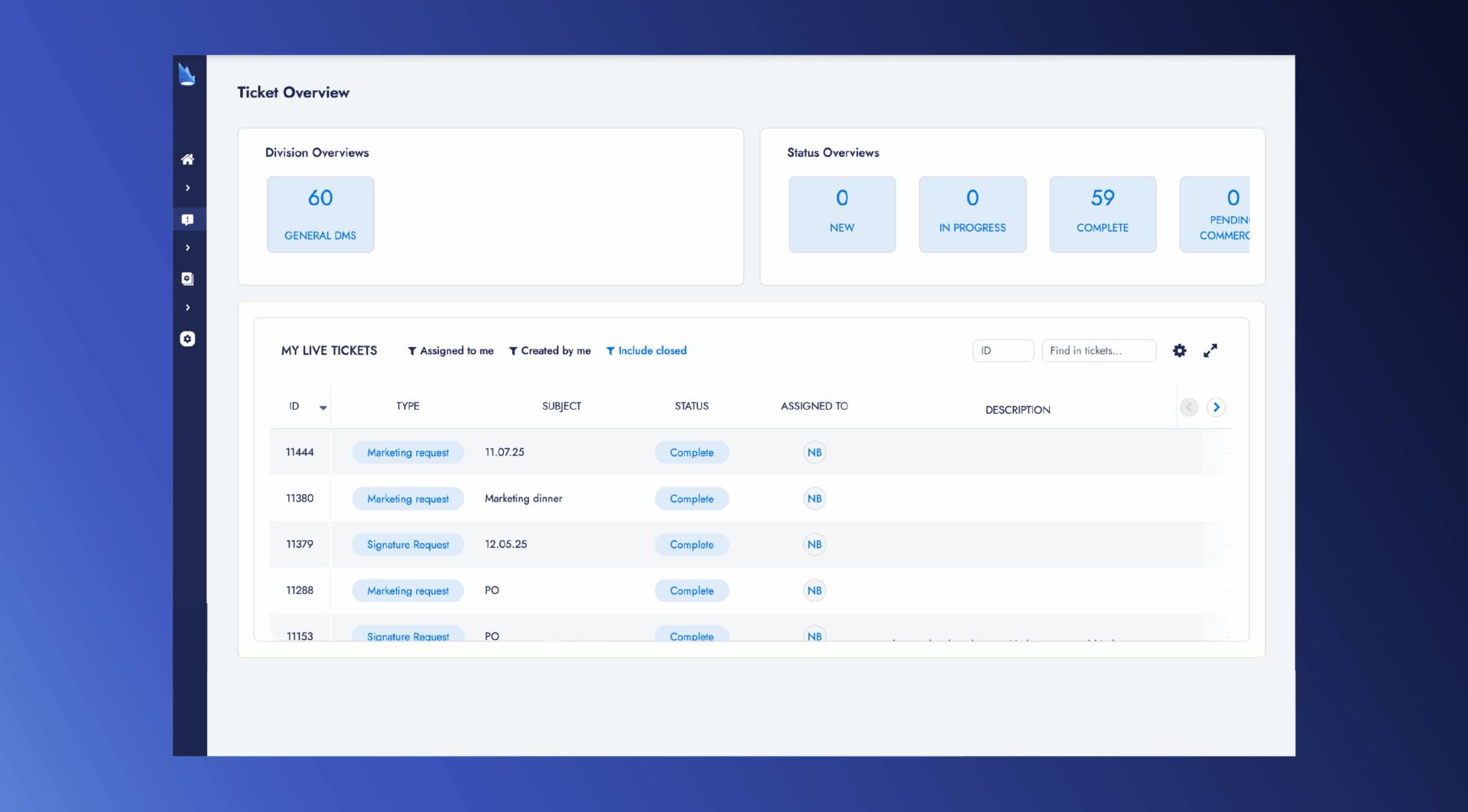Open table settings with the gear icon
The image size is (1468, 812).
coord(1179,350)
